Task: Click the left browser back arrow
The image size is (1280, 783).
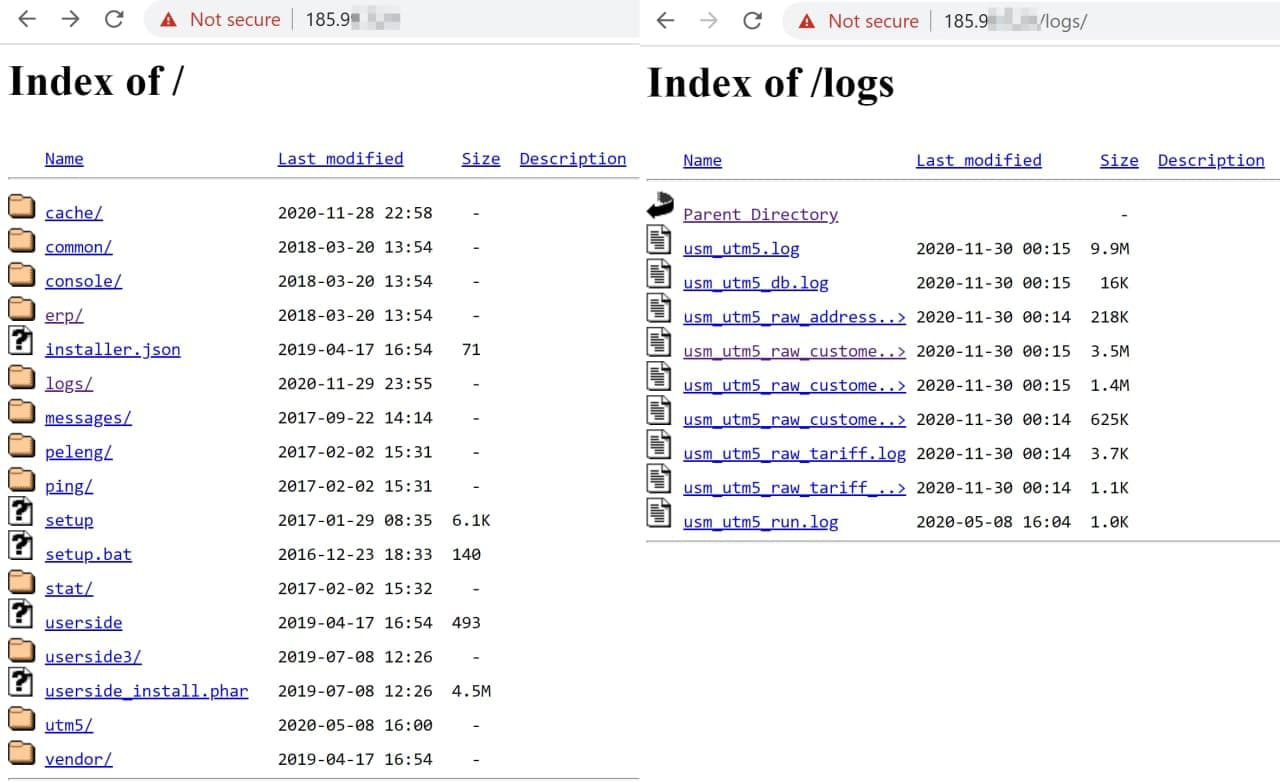Action: pos(27,19)
